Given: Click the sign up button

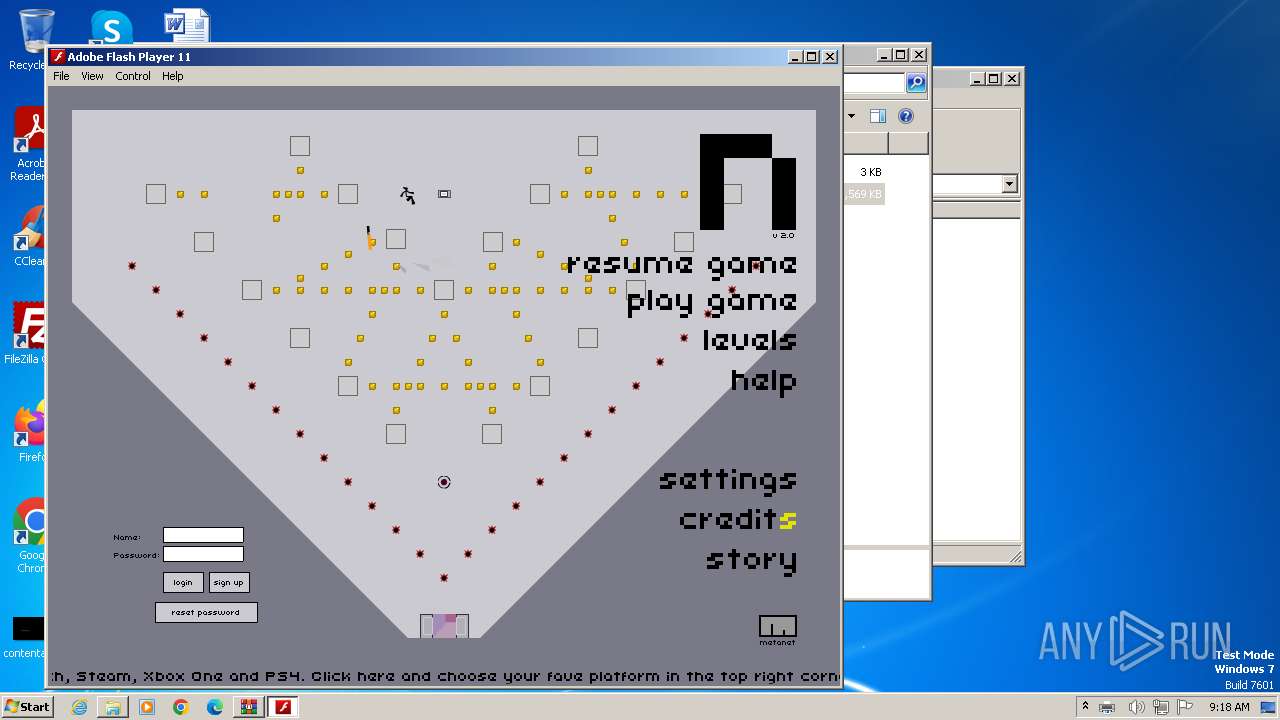Looking at the screenshot, I should (x=229, y=582).
